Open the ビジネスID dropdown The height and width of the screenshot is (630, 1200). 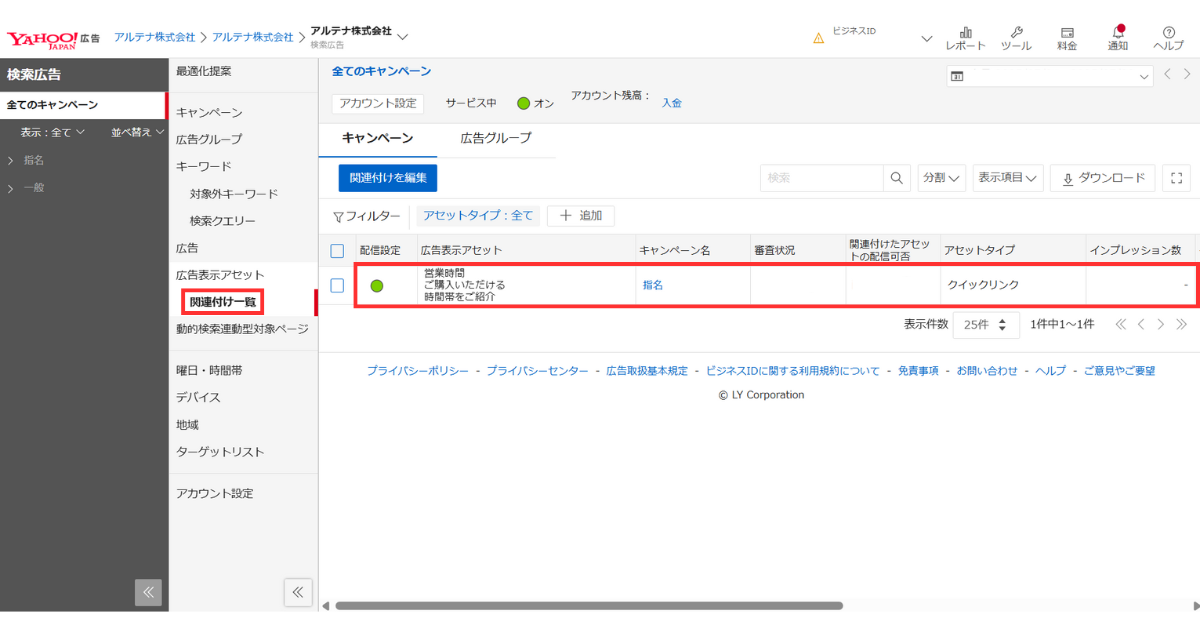coord(926,38)
